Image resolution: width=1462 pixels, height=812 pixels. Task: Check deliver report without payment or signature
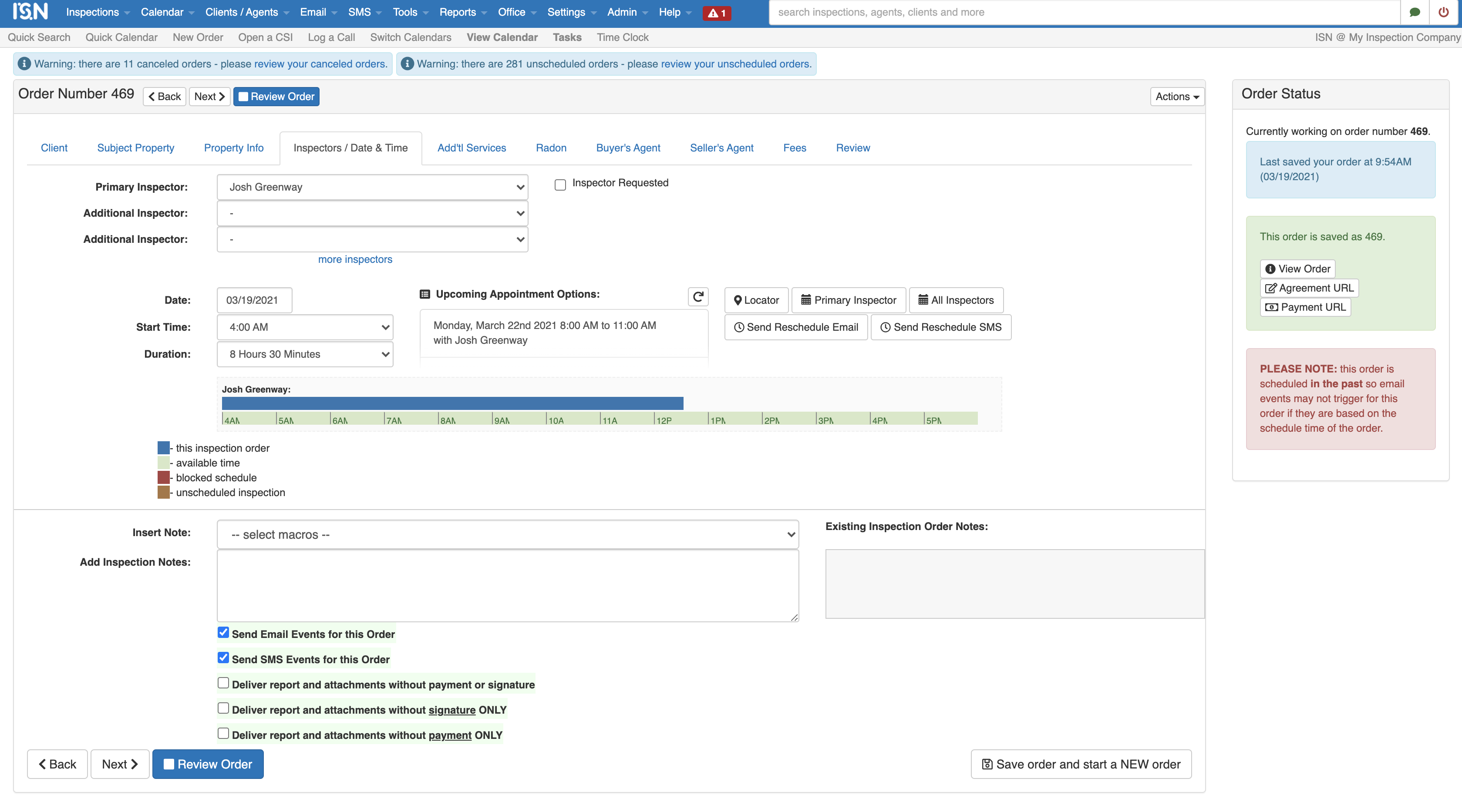(x=222, y=683)
